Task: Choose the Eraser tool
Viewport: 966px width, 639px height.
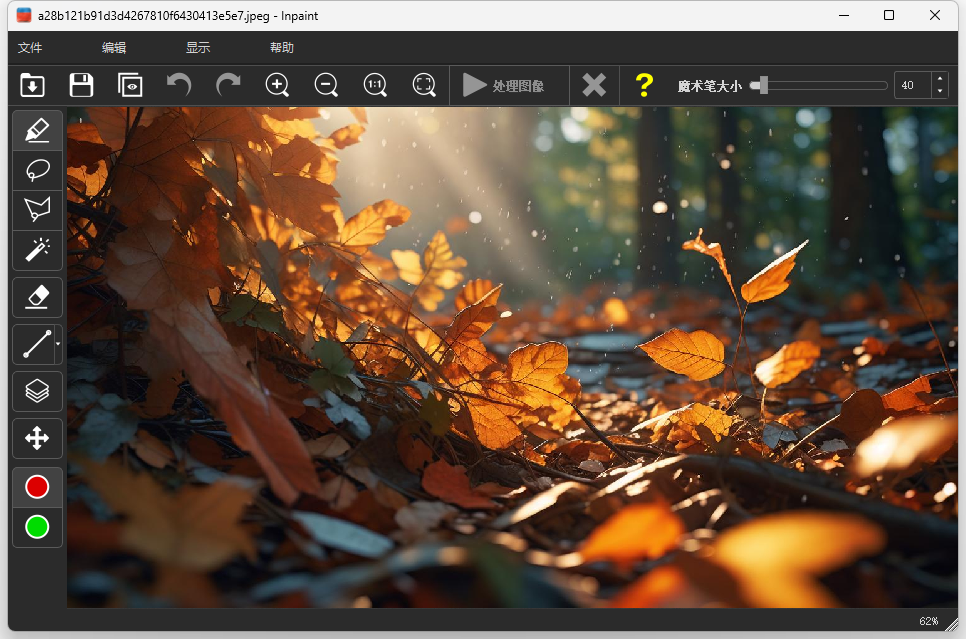Action: (x=37, y=297)
